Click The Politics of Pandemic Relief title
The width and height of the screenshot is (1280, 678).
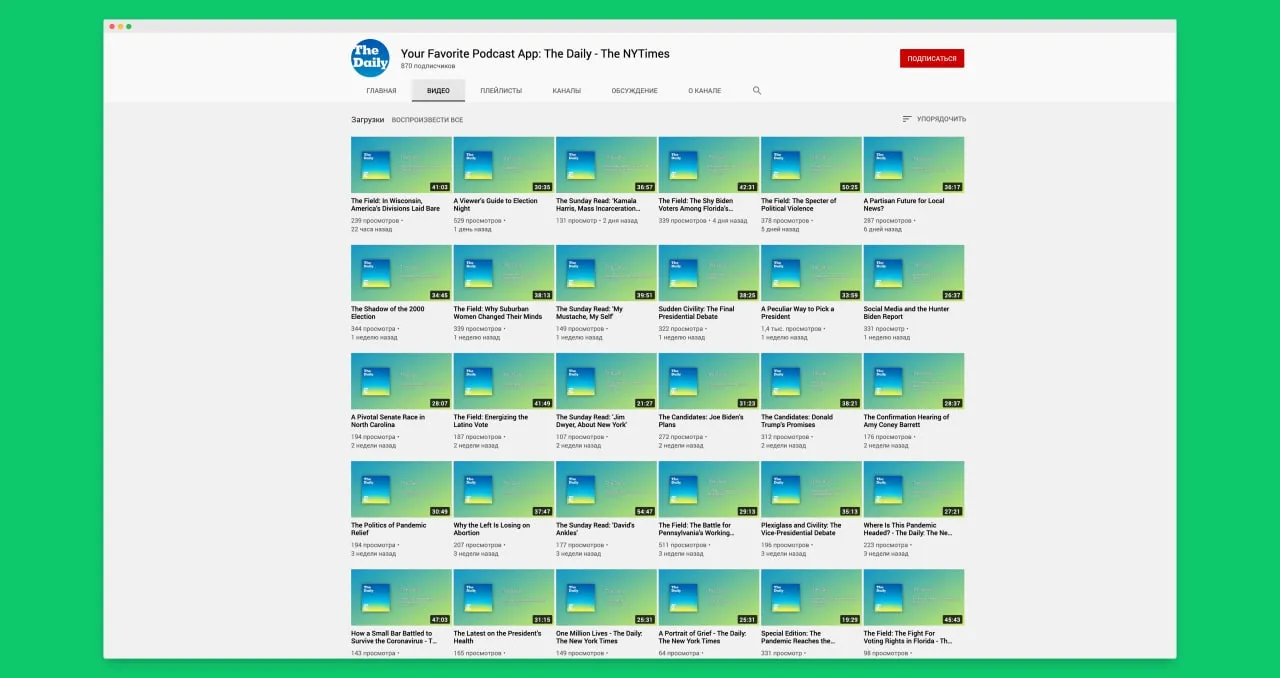coord(389,529)
